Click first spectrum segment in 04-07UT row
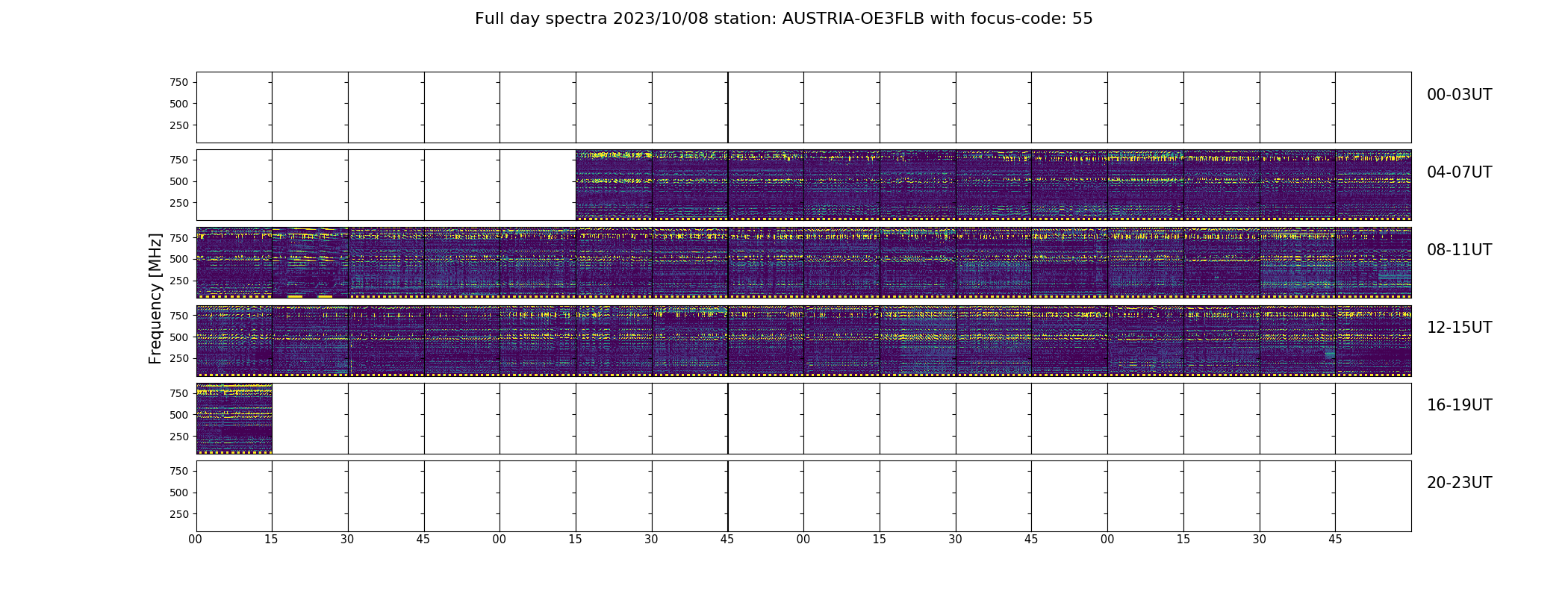 point(614,185)
